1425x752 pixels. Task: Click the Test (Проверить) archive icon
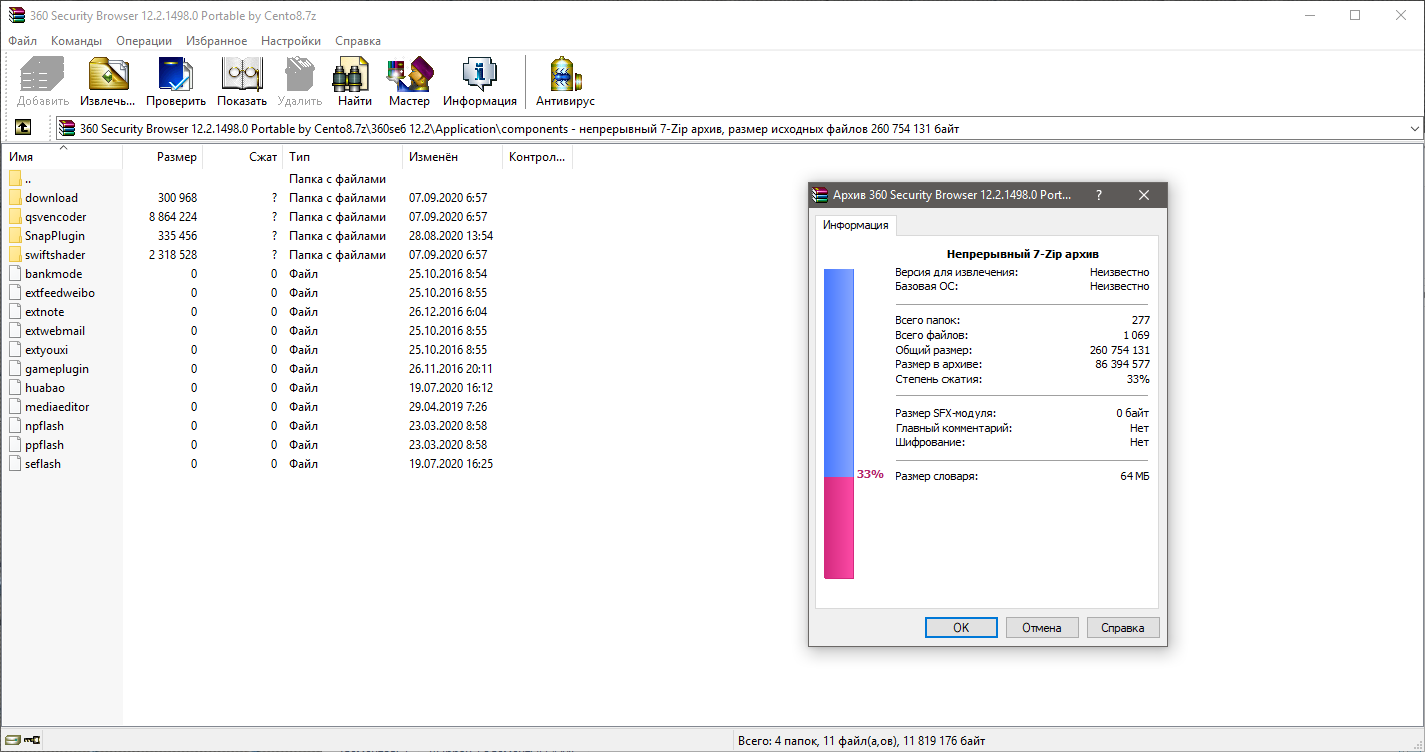pyautogui.click(x=176, y=76)
